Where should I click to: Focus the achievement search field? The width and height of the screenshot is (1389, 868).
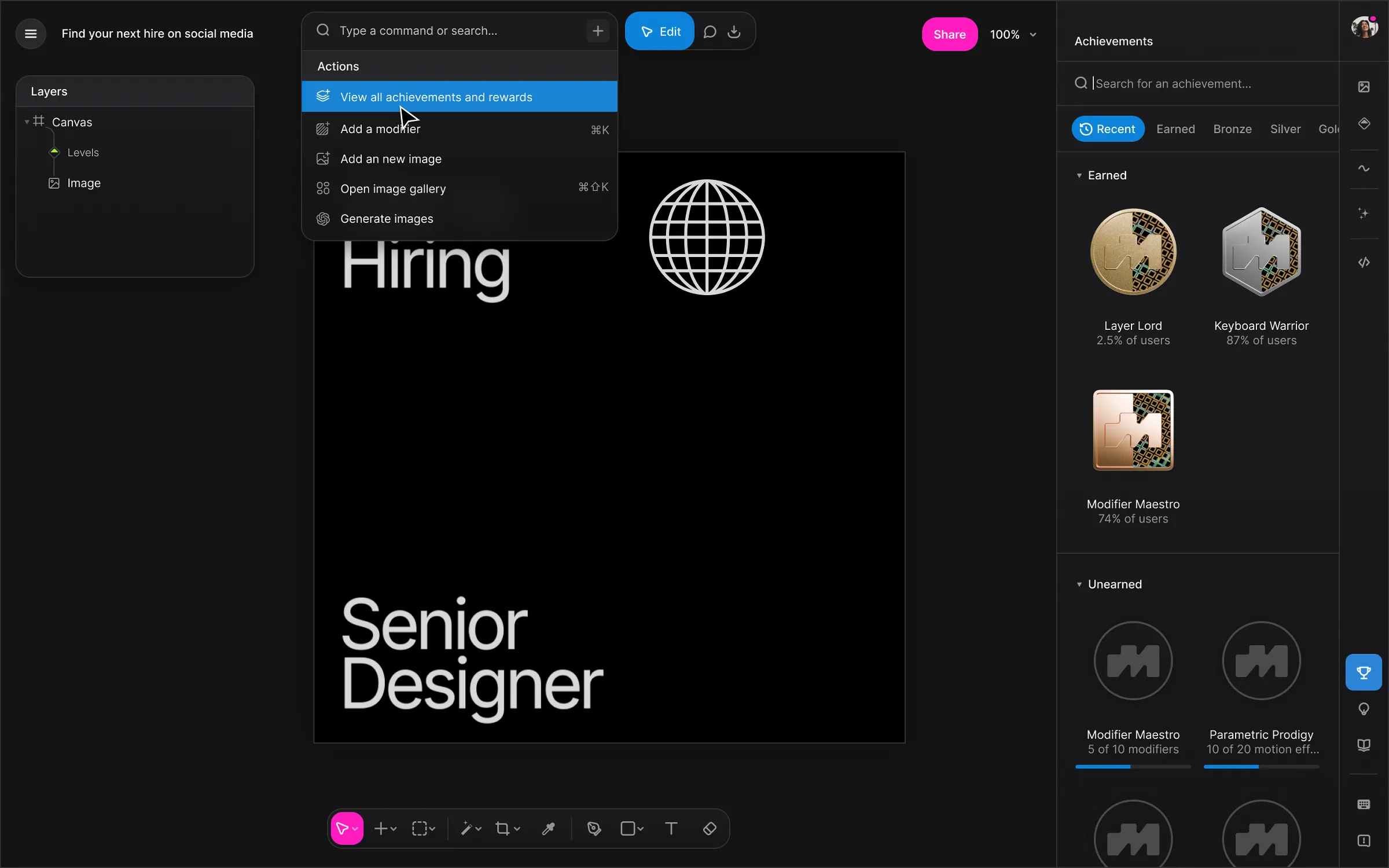click(x=1198, y=84)
